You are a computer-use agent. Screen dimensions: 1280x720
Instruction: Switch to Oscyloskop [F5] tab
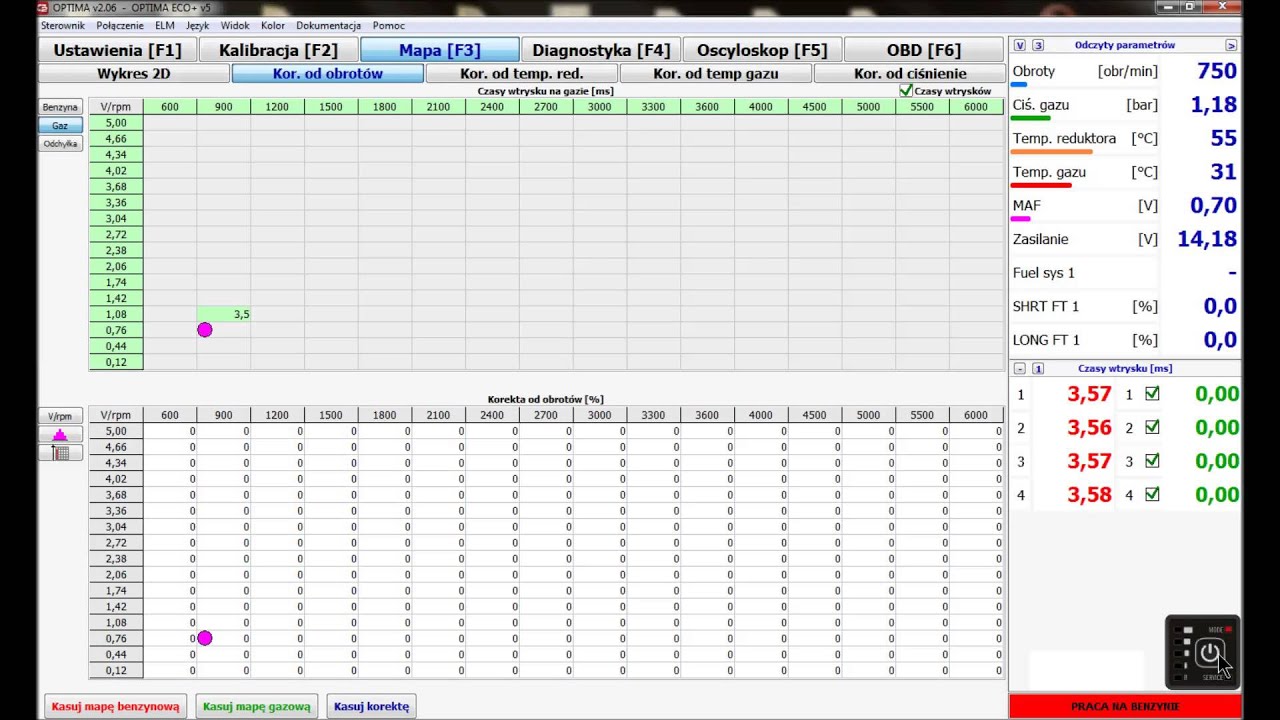pyautogui.click(x=762, y=50)
